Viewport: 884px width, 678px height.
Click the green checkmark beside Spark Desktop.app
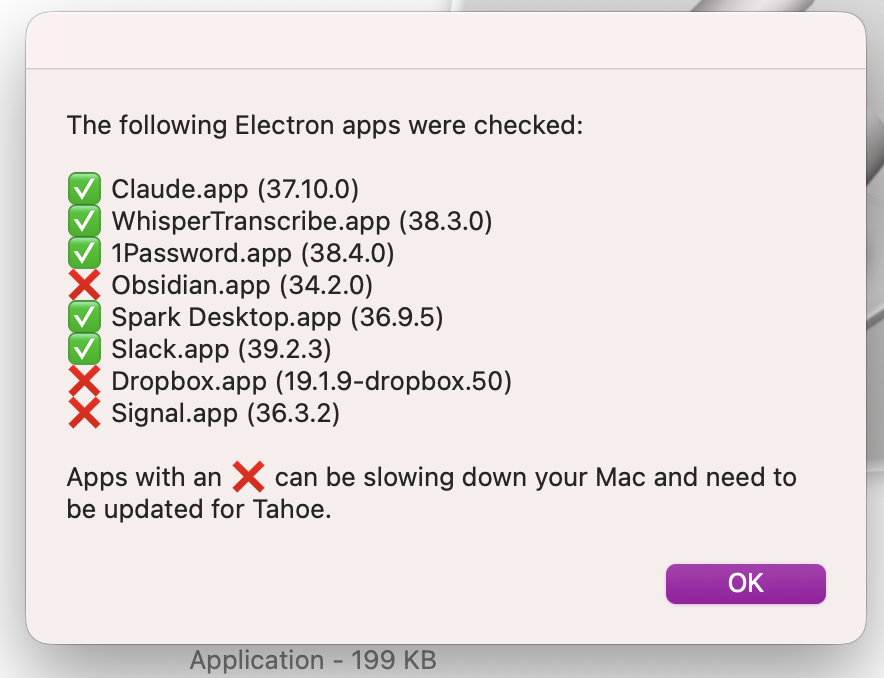[x=84, y=317]
